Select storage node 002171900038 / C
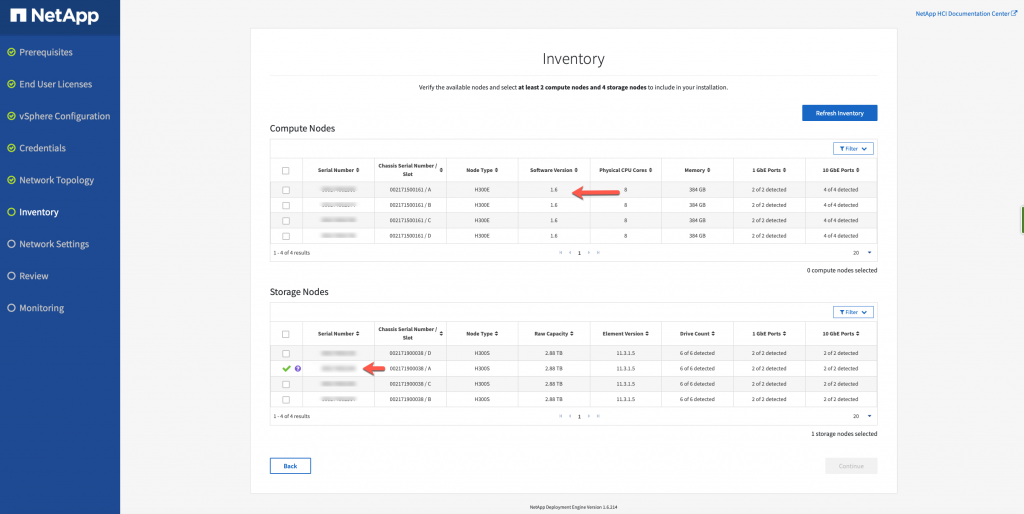The image size is (1024, 514). point(285,384)
